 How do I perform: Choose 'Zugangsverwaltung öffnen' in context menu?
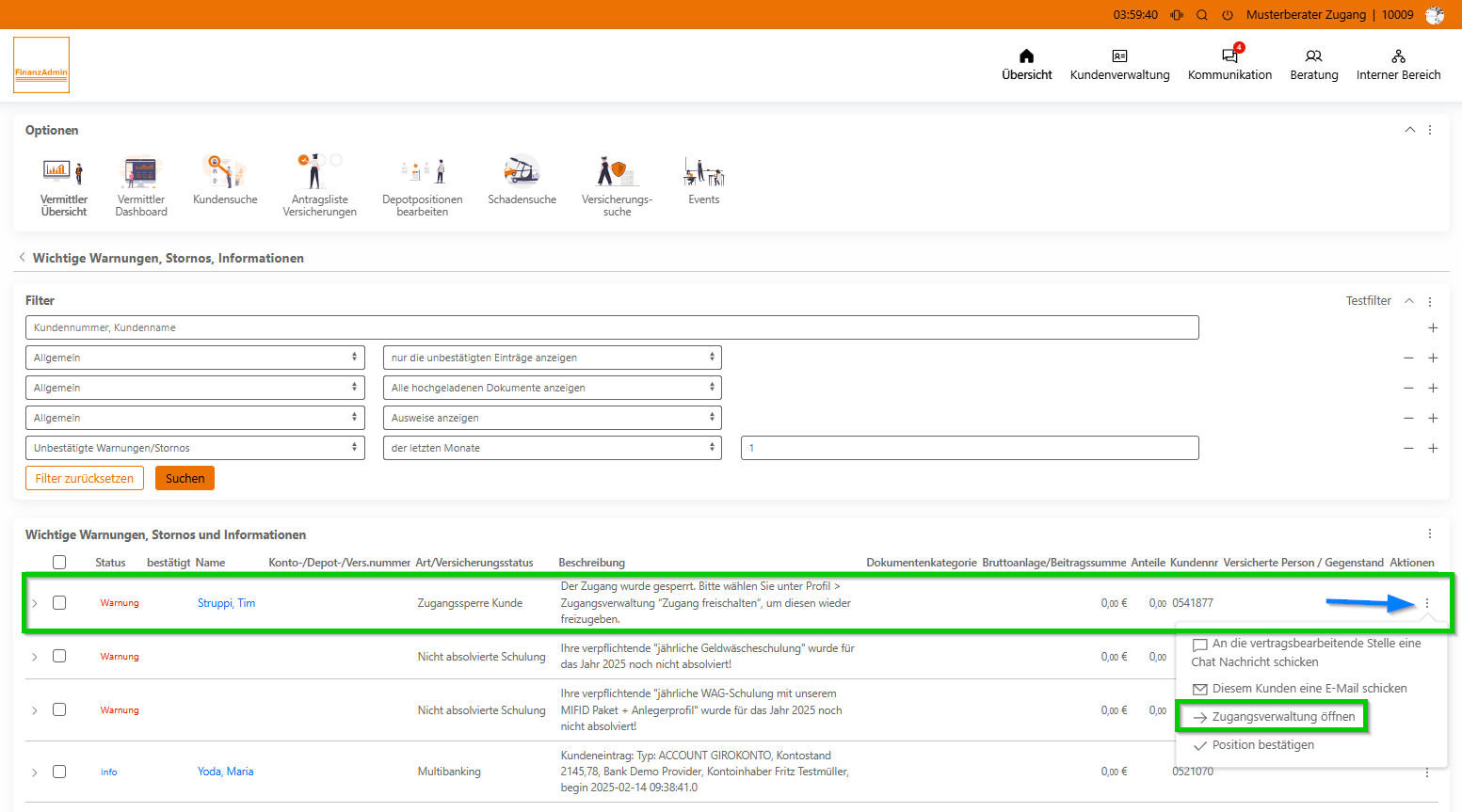(x=1282, y=717)
